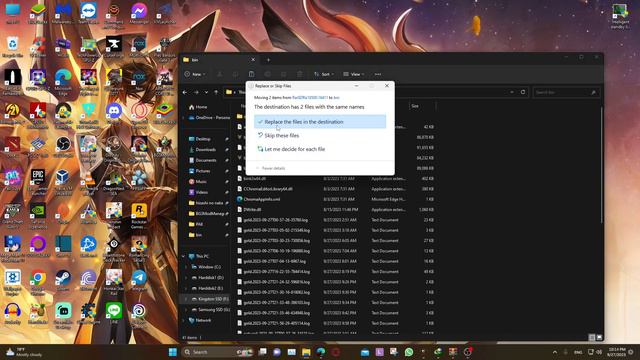Open the See more ellipsis menu
Viewport: 640px width, 360px height.
378,74
